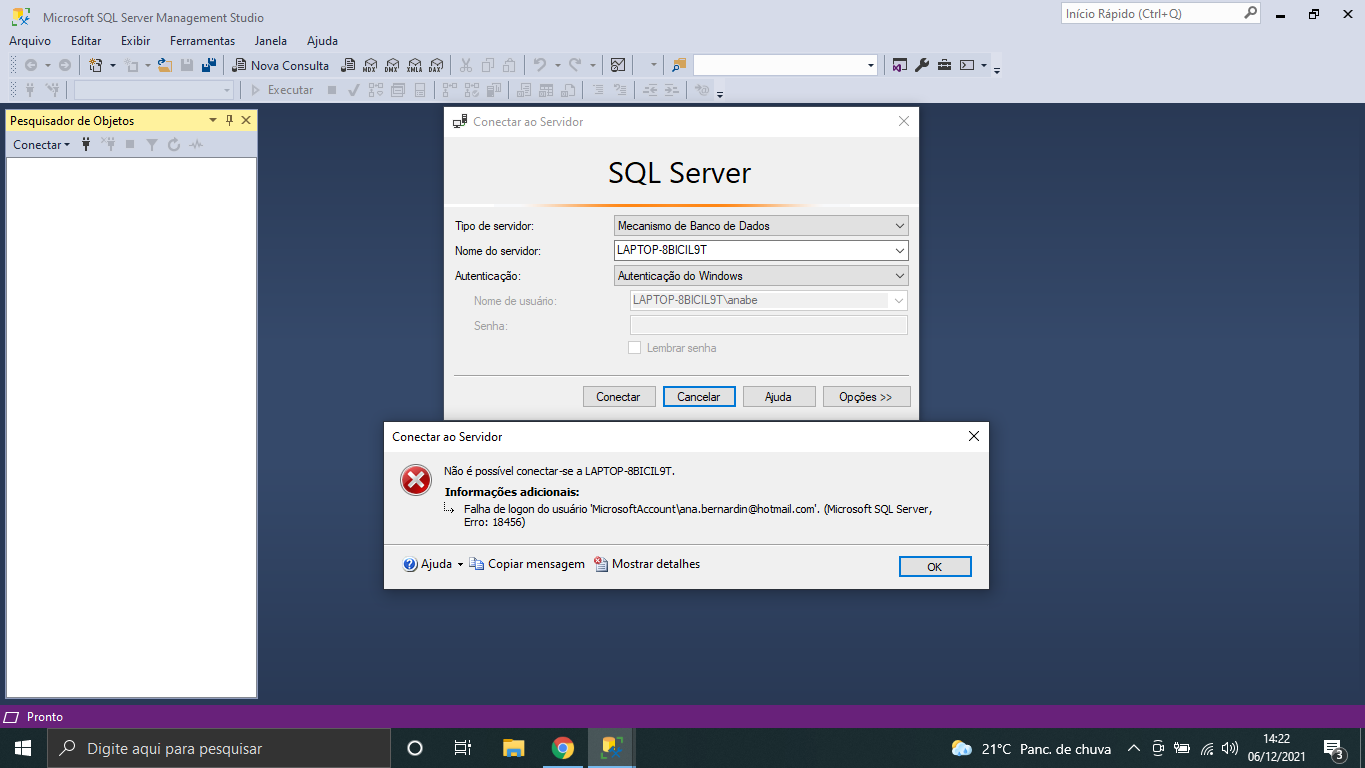Viewport: 1365px width, 768px height.
Task: Click the Ajuda button in server dialog
Action: (778, 397)
